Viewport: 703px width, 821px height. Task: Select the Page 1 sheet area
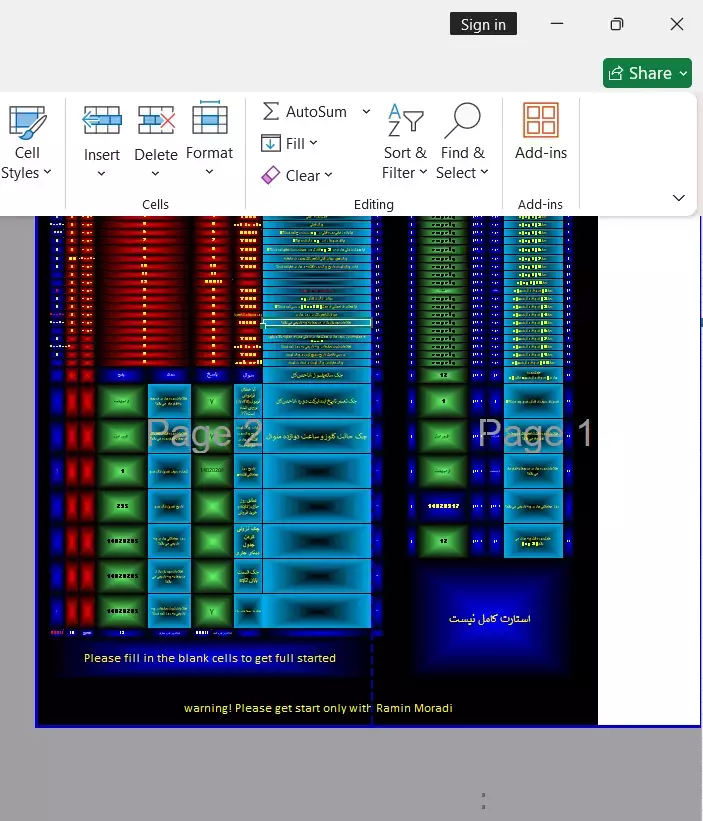click(535, 433)
